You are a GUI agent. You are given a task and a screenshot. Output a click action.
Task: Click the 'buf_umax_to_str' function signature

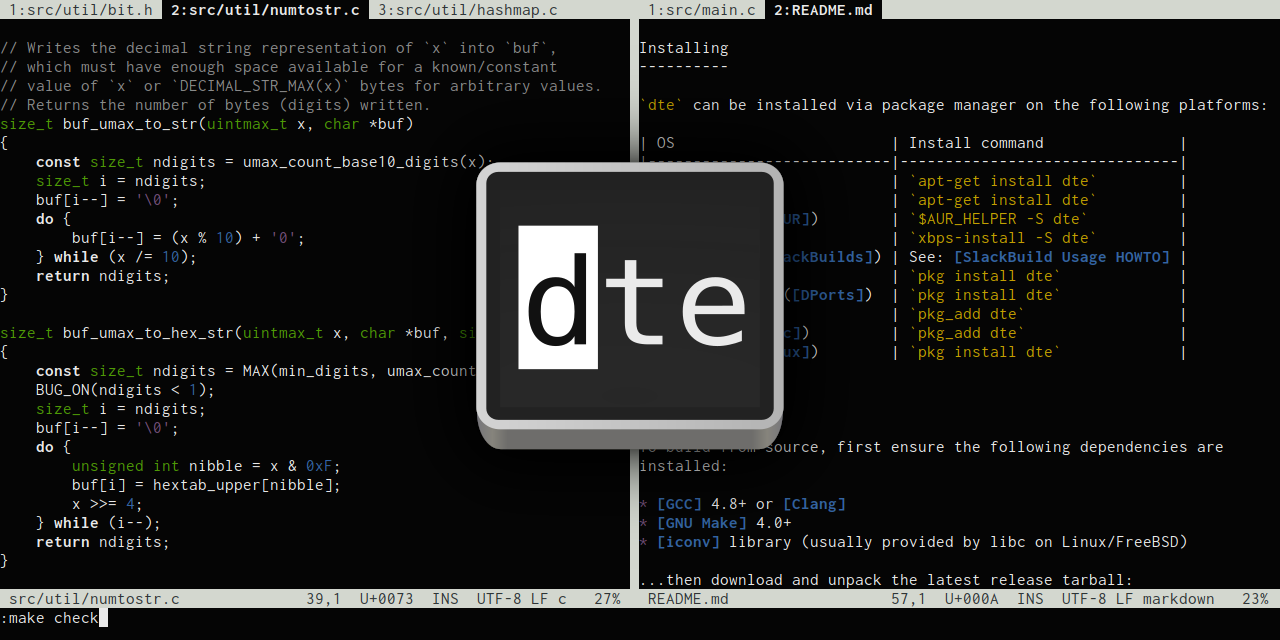click(207, 124)
